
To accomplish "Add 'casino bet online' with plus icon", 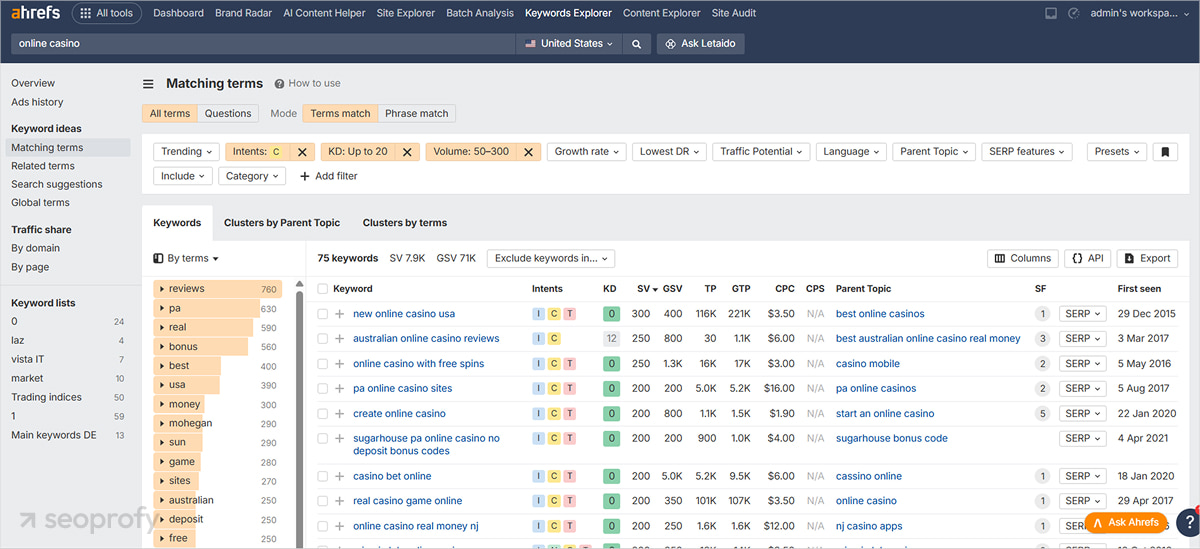I will [x=340, y=477].
